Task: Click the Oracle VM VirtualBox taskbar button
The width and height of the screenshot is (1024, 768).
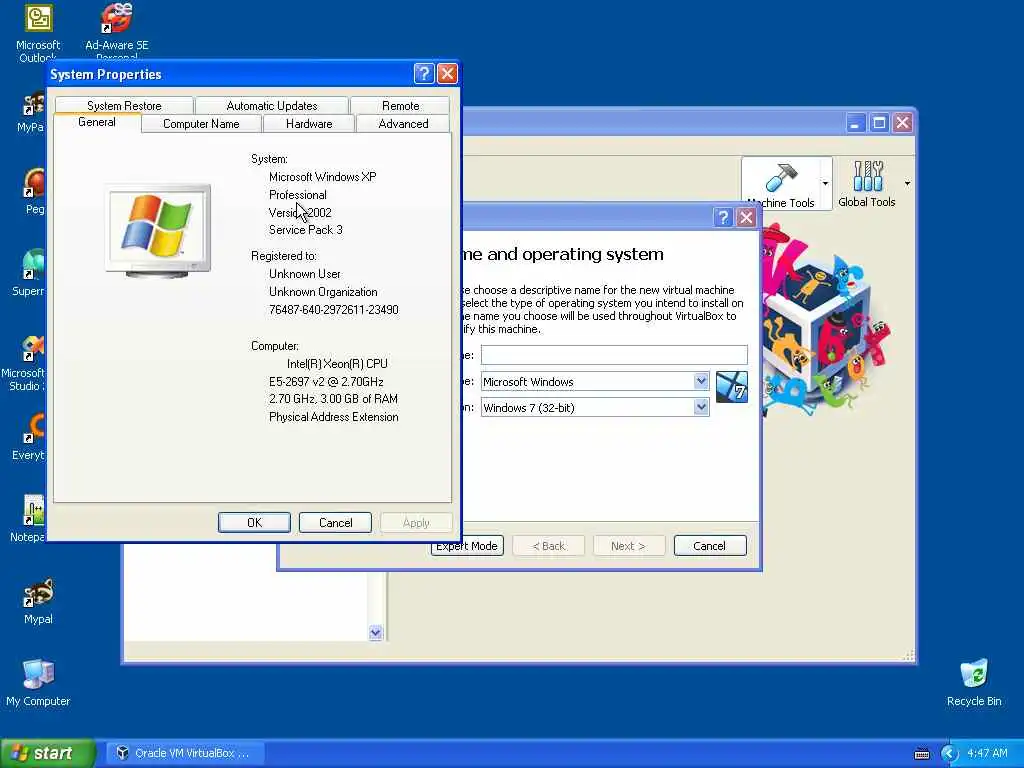Action: (x=186, y=753)
